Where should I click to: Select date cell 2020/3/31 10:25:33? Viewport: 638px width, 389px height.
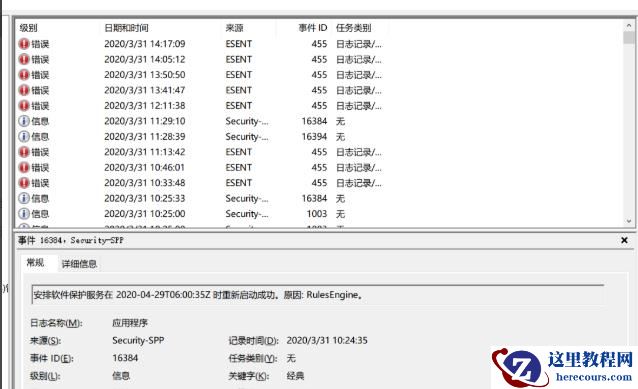[145, 199]
